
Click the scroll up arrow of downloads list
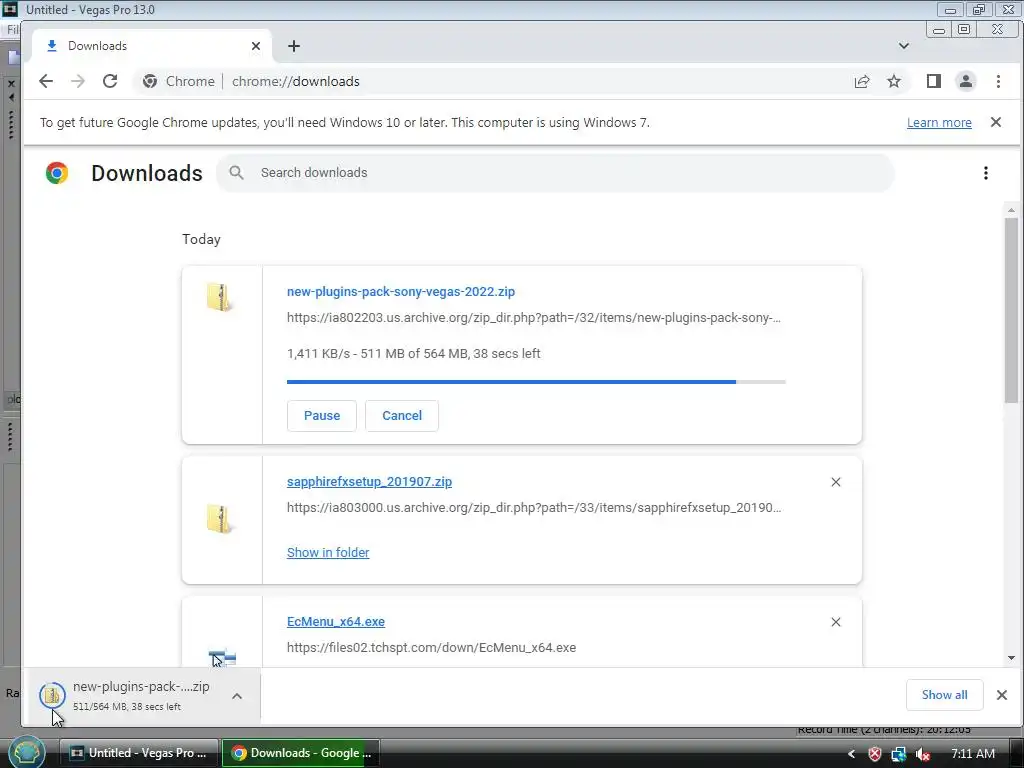pos(1012,210)
